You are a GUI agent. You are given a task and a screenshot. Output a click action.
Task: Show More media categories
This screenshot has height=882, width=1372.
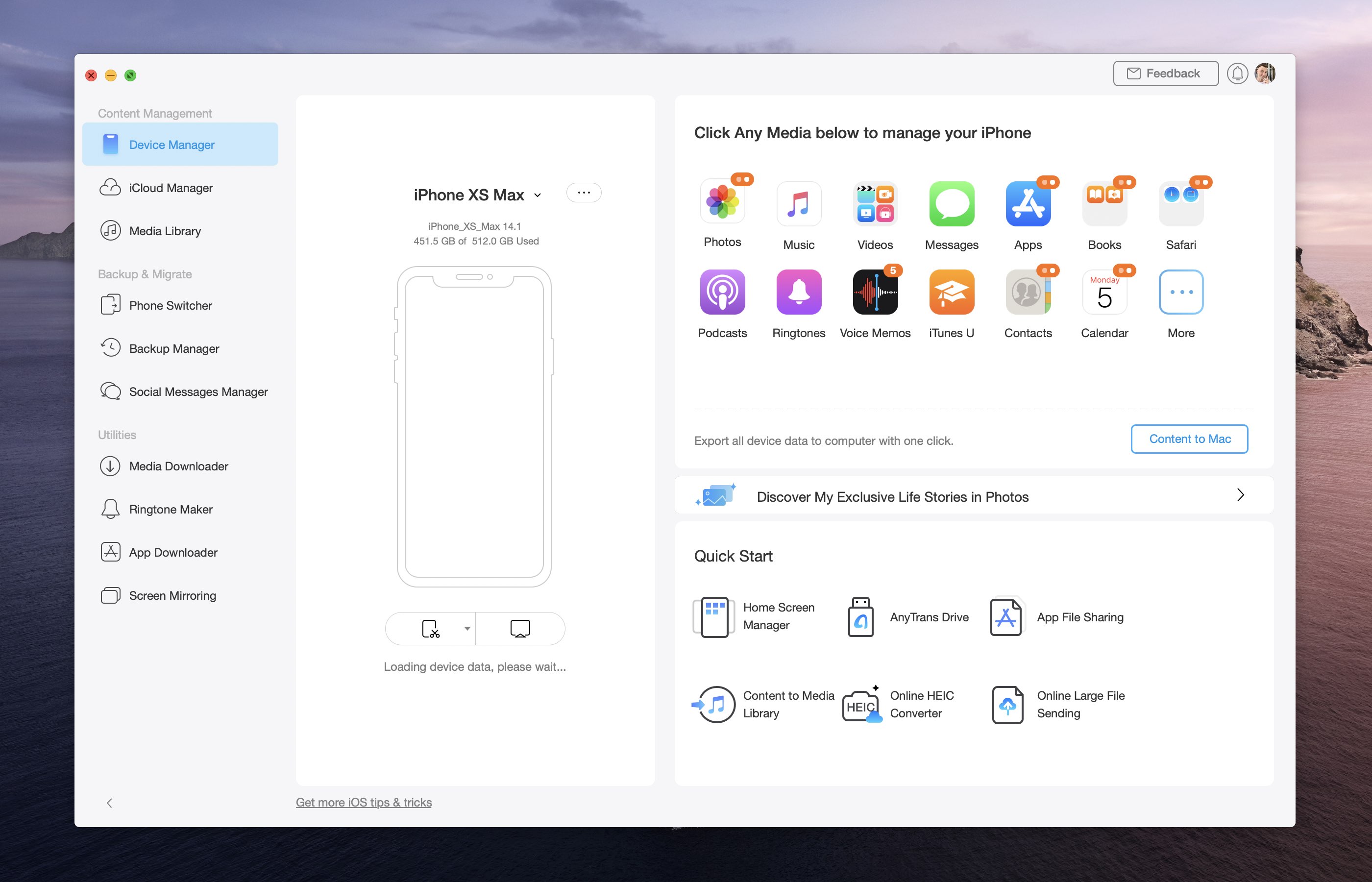1181,292
